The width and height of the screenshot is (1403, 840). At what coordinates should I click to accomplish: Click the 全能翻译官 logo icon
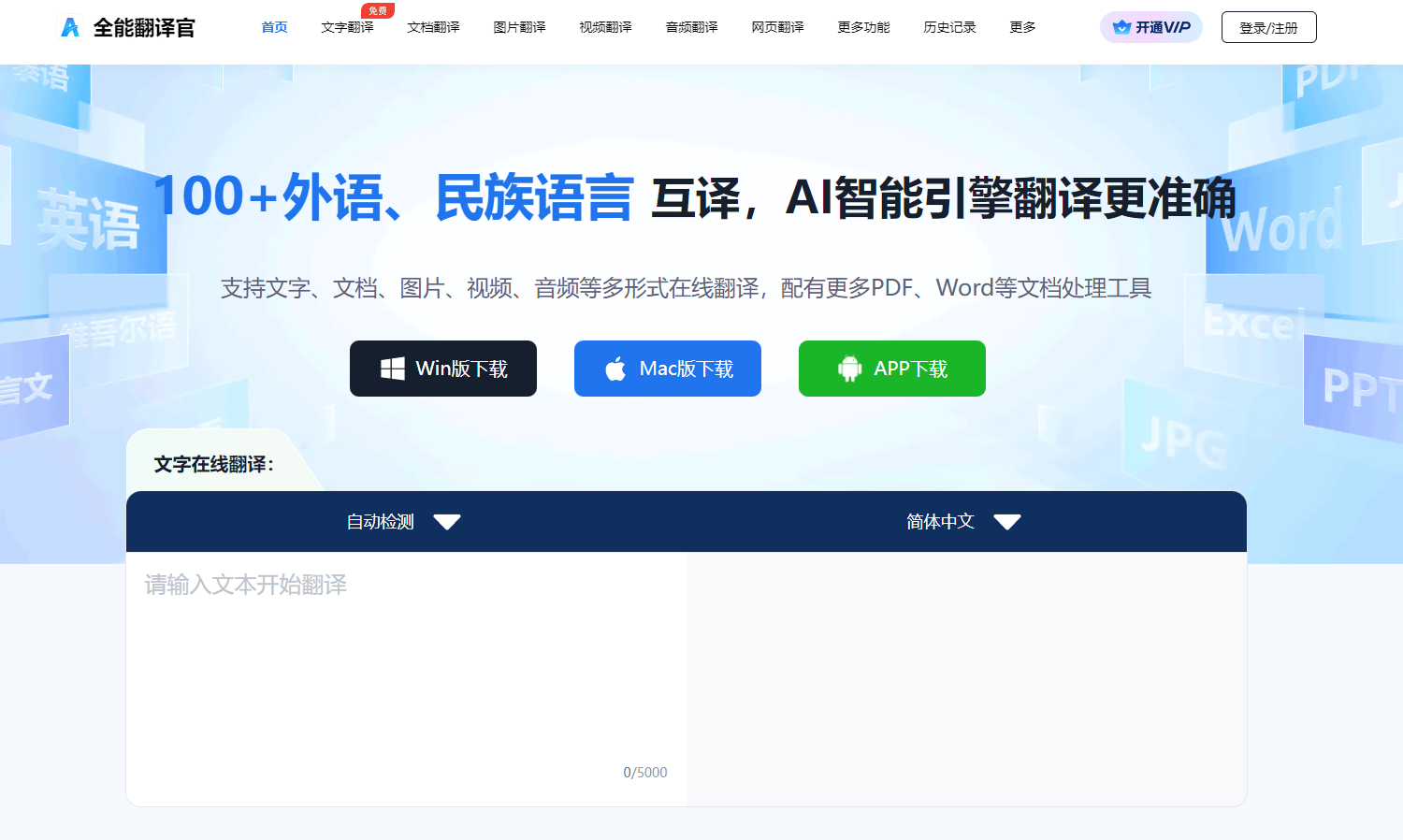point(70,26)
